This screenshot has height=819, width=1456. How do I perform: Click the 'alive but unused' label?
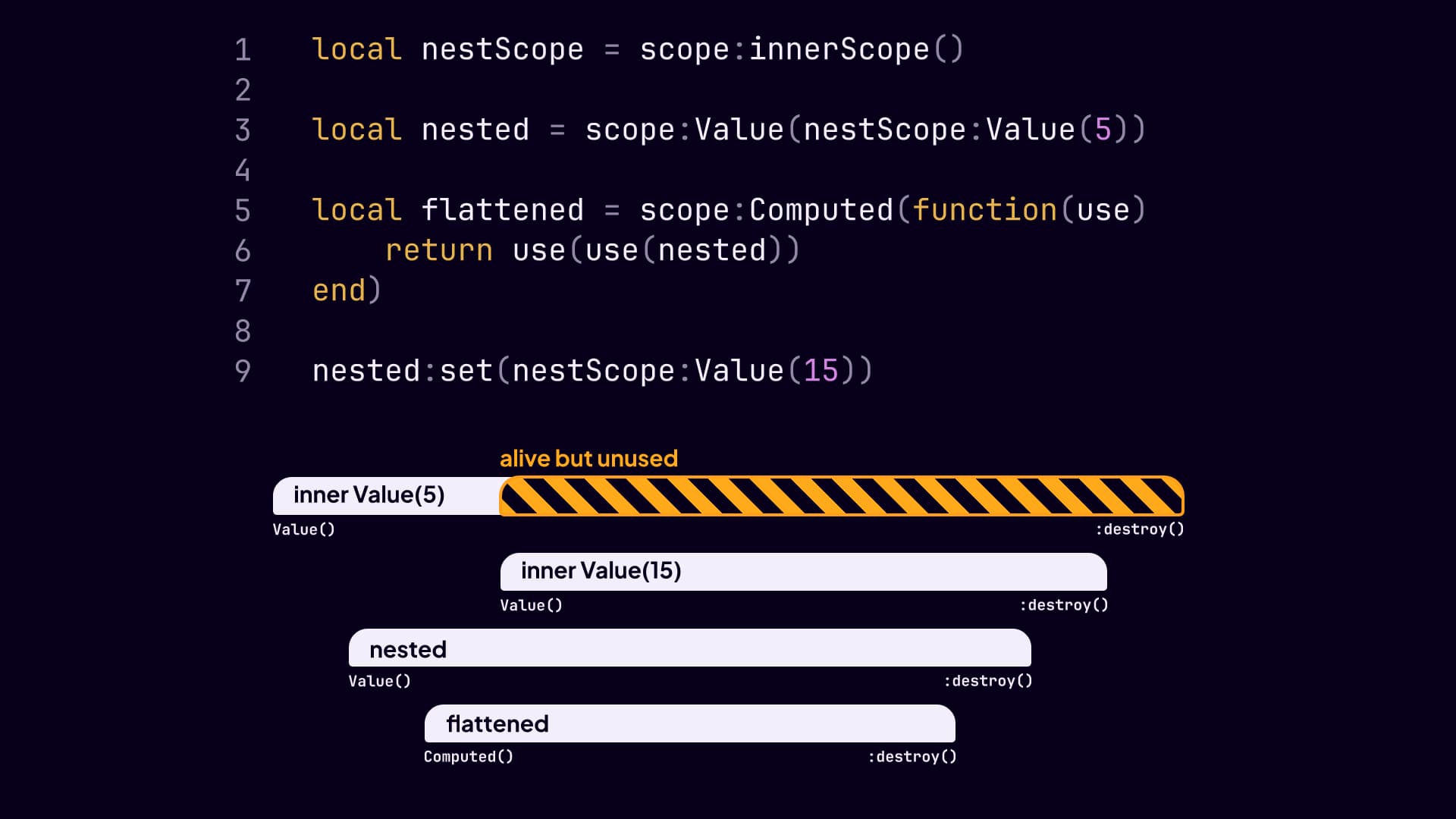[x=588, y=458]
